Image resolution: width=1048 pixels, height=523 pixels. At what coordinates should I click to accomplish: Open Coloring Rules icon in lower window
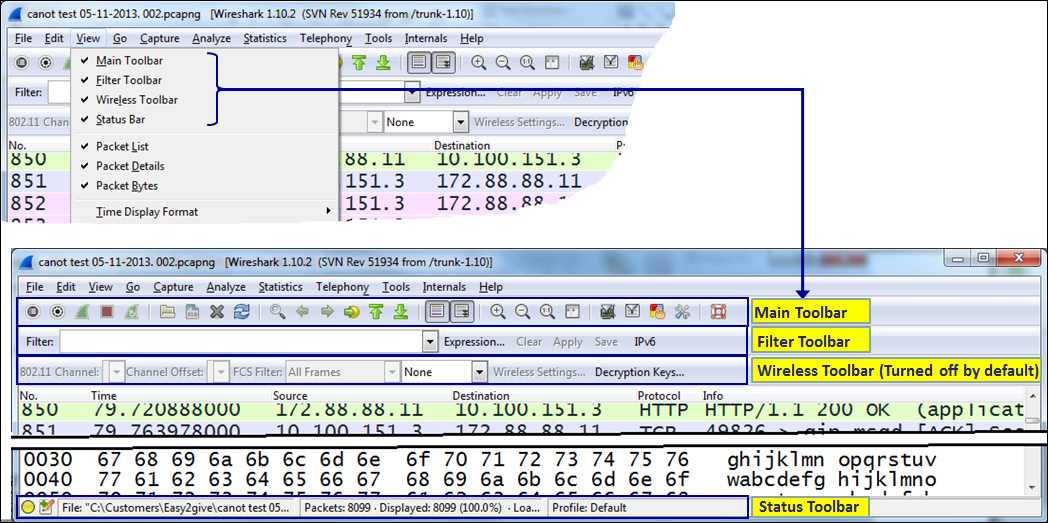click(658, 311)
